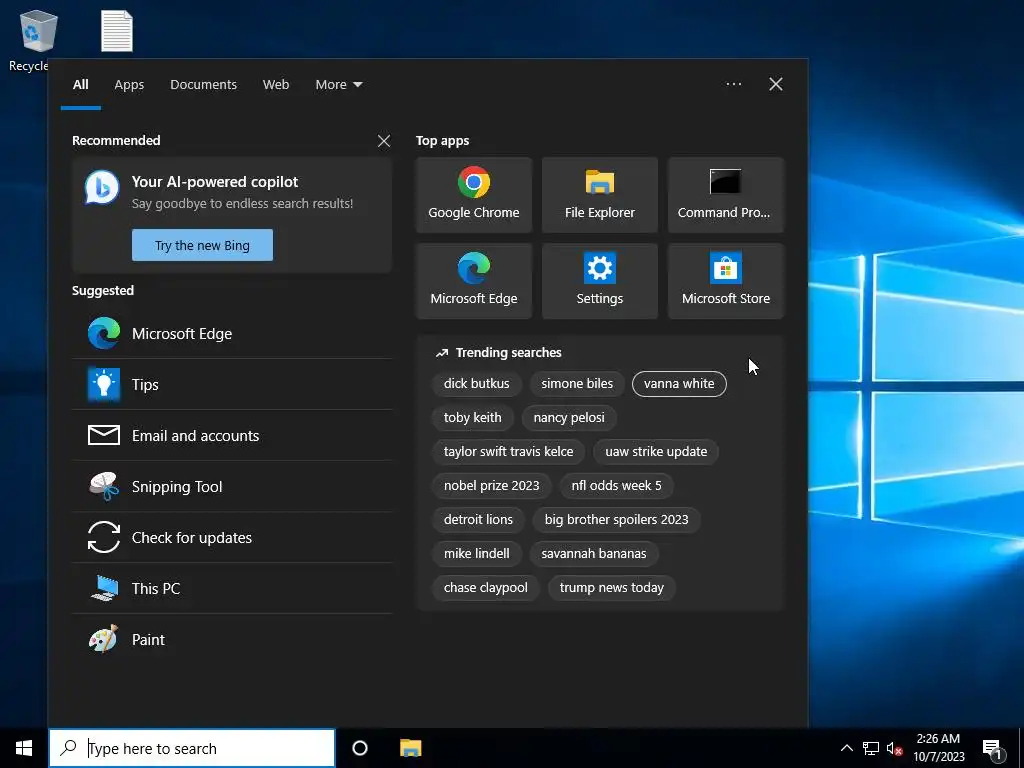Open Microsoft Store tile in Top apps
The height and width of the screenshot is (768, 1024).
[726, 281]
